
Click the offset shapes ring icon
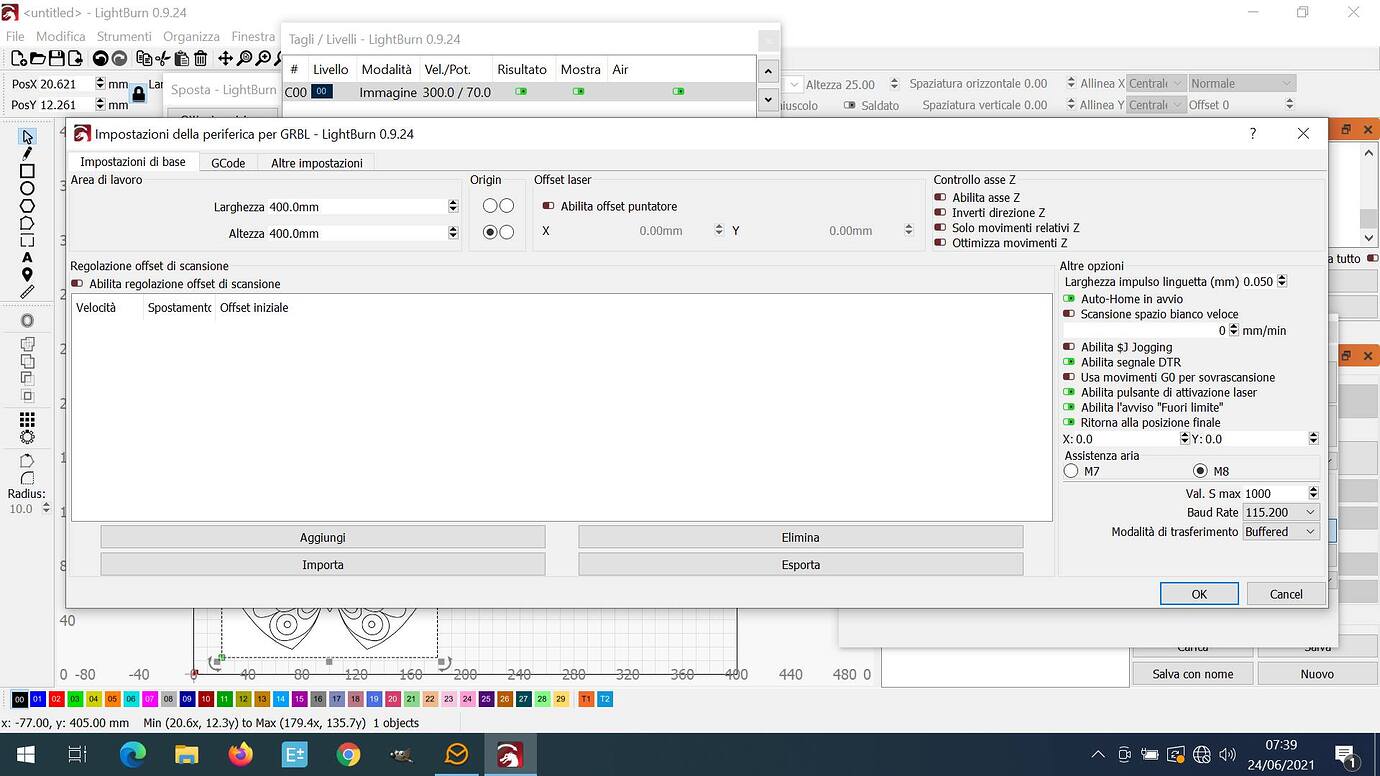[x=27, y=320]
